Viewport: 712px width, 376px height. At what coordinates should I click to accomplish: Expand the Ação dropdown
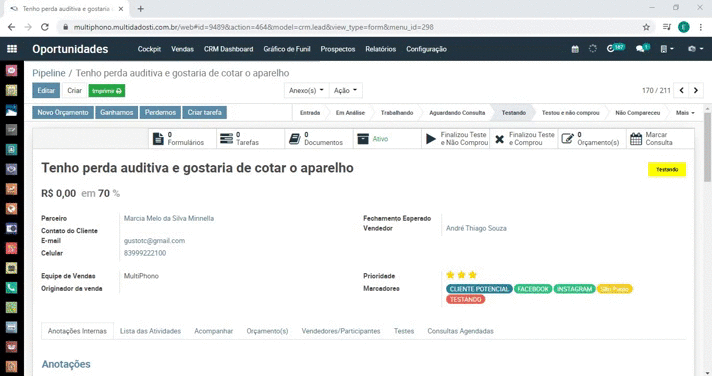[345, 90]
